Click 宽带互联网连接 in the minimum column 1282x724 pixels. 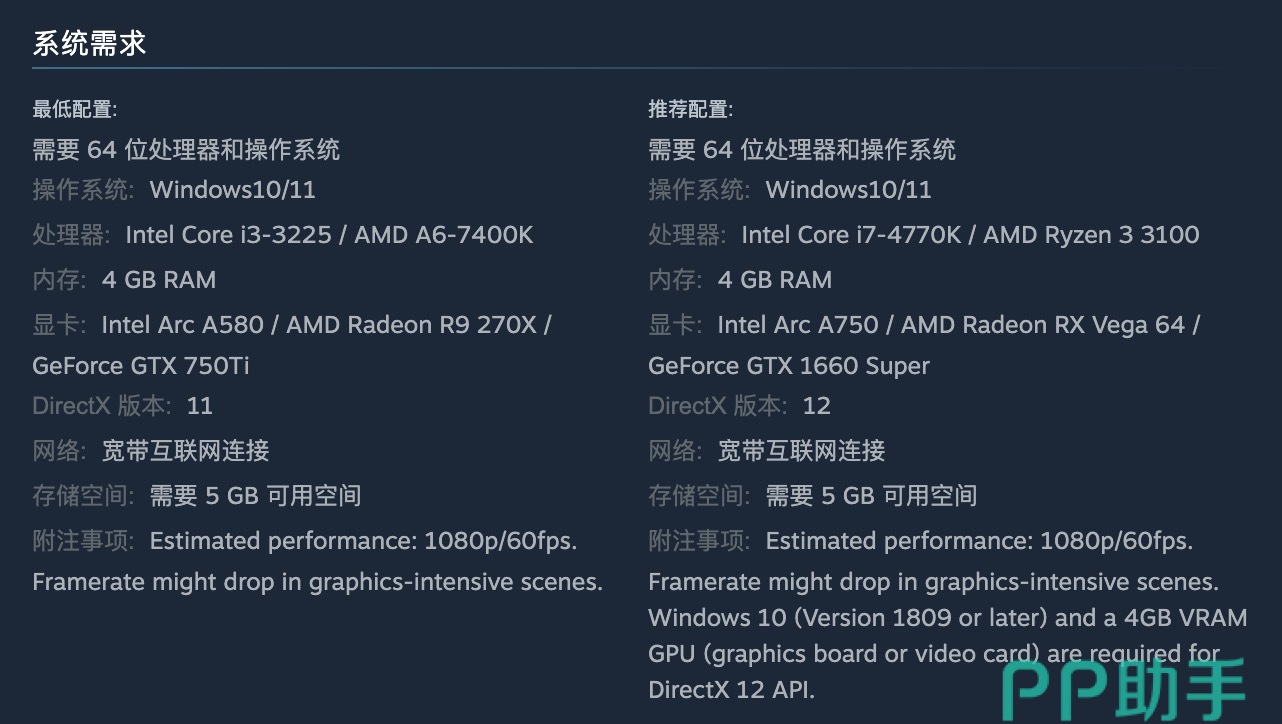pos(186,451)
